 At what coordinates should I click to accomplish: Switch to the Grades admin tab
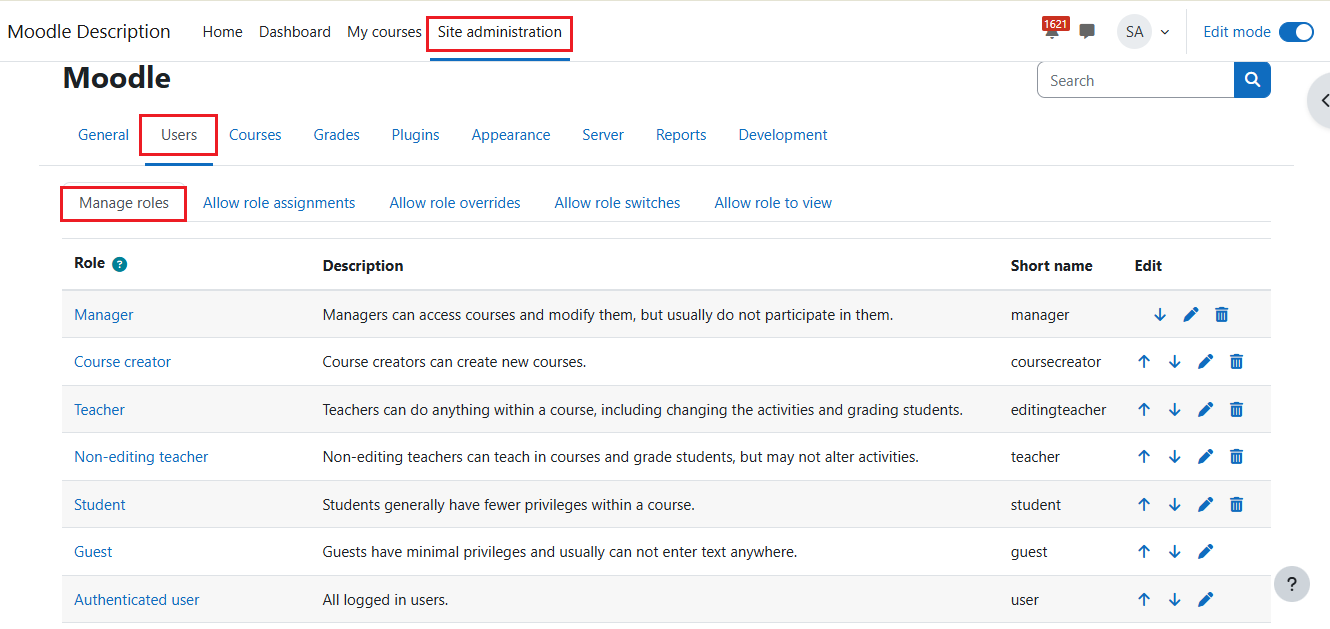[x=336, y=135]
